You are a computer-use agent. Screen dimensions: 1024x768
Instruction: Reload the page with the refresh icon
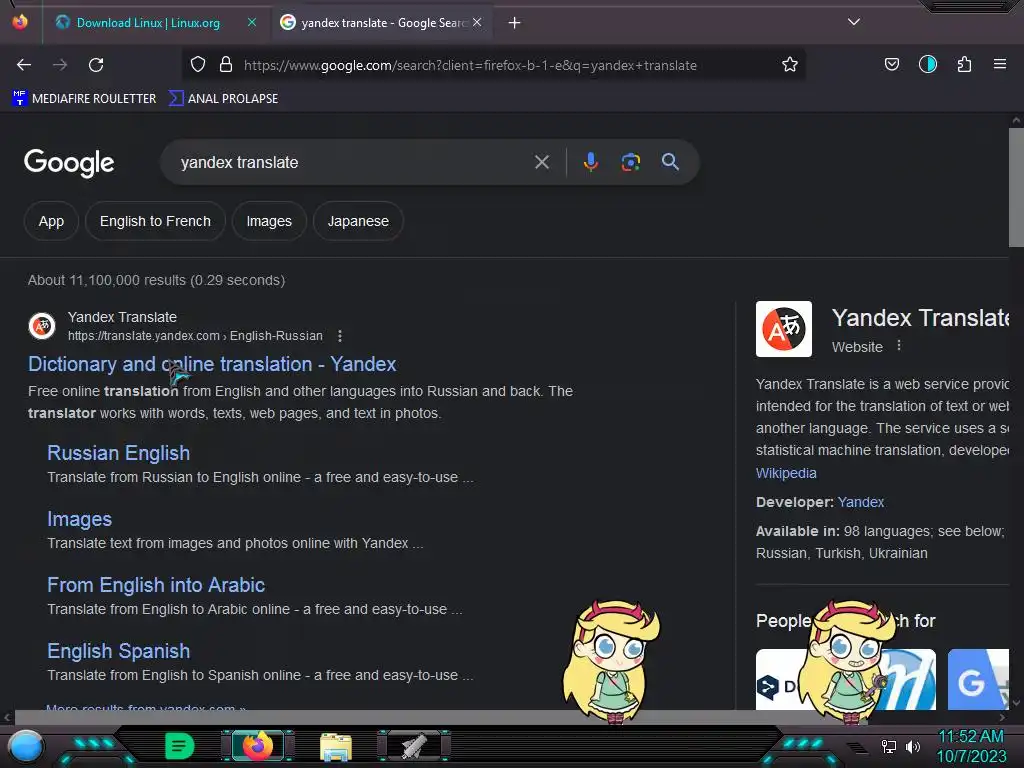click(x=96, y=65)
